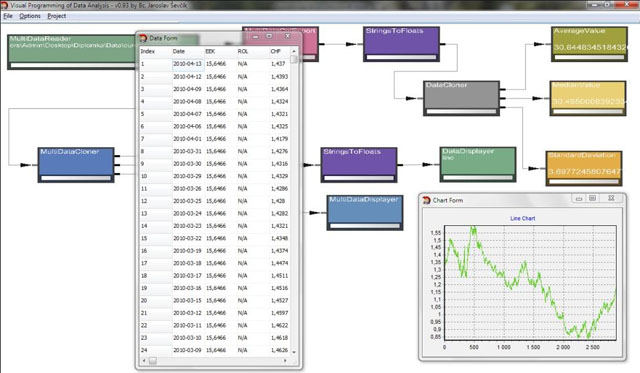Select the MultiDataCloner node block

76,165
